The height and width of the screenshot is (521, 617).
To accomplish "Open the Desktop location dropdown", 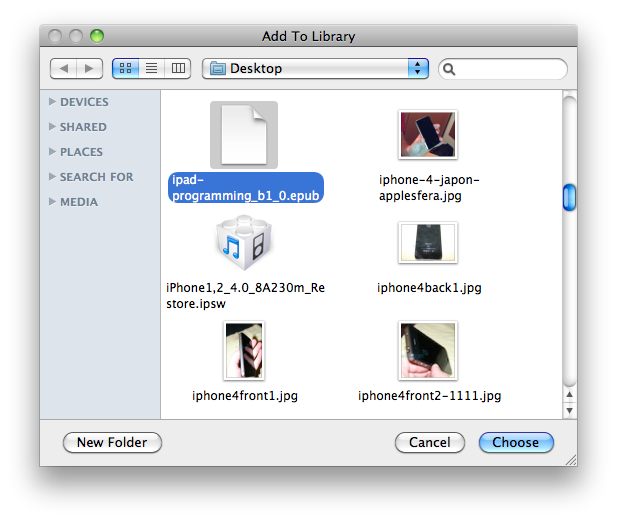I will [315, 68].
